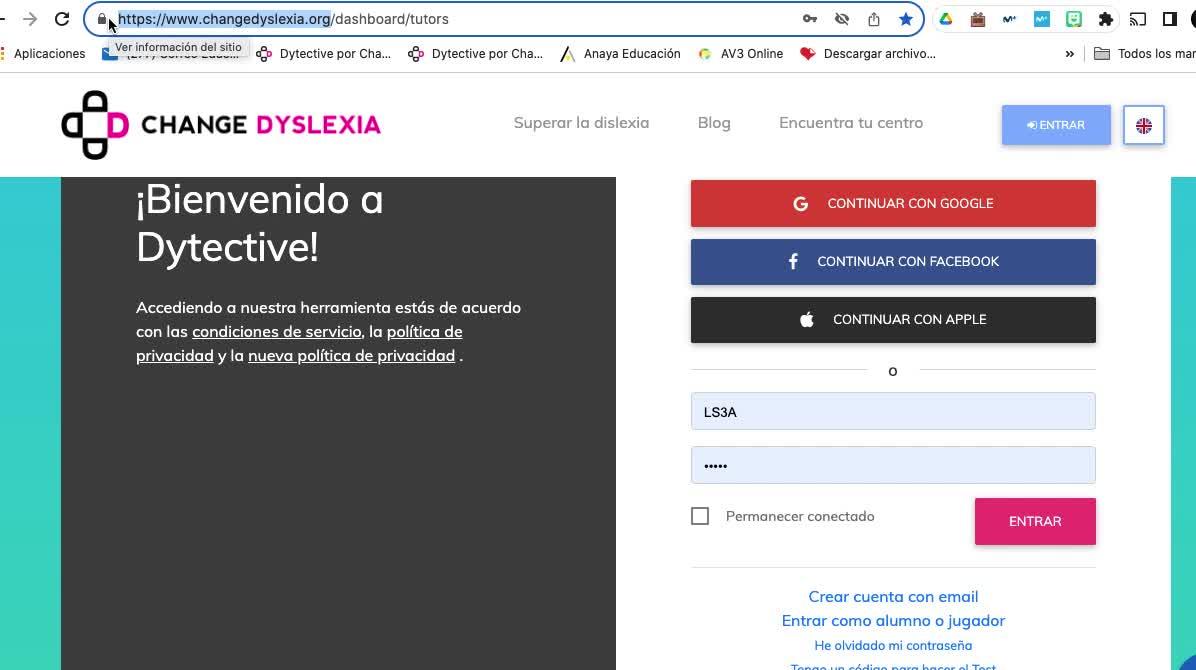Click the pink ENTRAR login button

[1035, 521]
